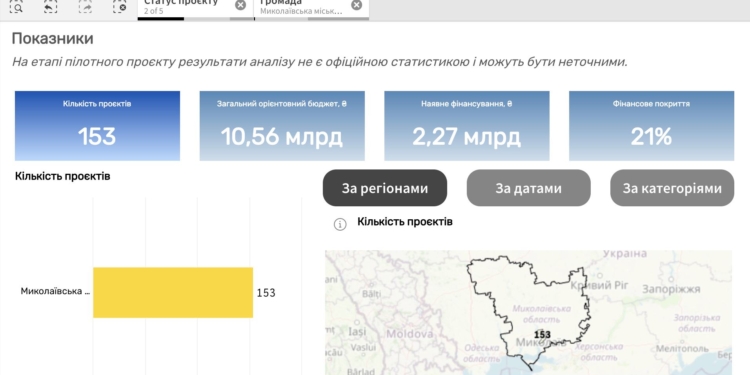This screenshot has width=750, height=375.
Task: Click the Запоріжжя map label
Action: tap(672, 289)
